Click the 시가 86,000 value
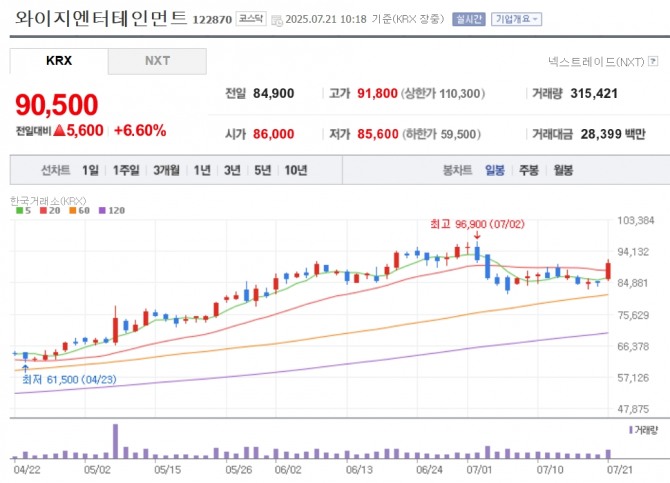This screenshot has width=670, height=483. pos(273,134)
